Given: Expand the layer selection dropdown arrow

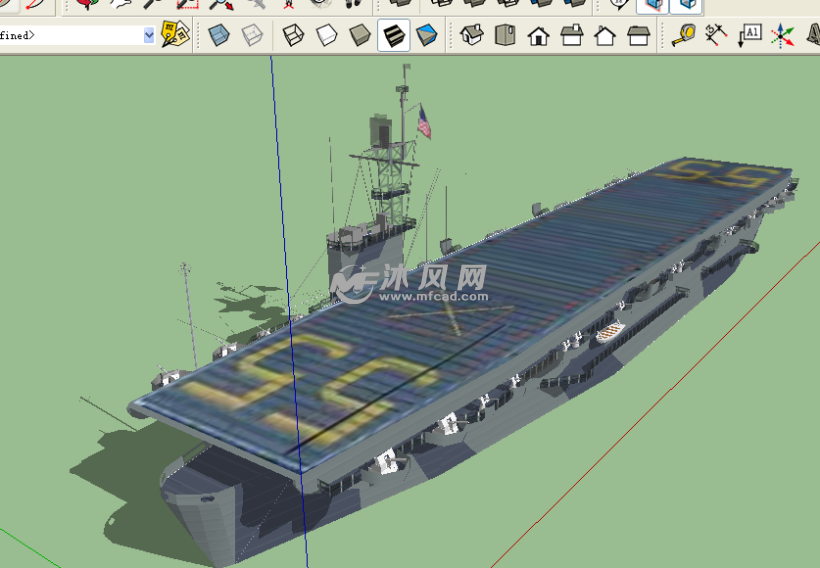Looking at the screenshot, I should pyautogui.click(x=149, y=35).
